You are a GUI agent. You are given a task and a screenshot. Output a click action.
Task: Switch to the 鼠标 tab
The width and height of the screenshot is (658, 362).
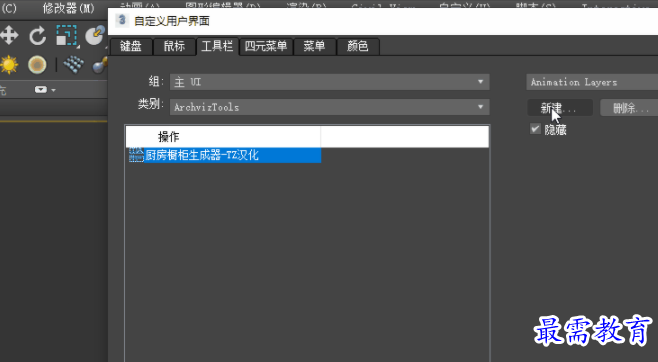(174, 46)
